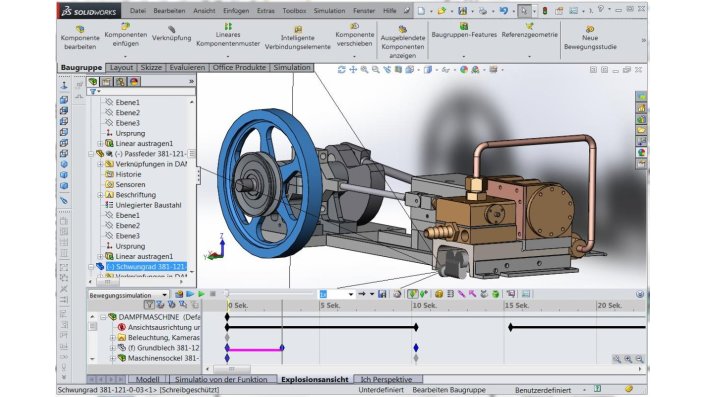Click the Animation wizard icon
The height and width of the screenshot is (397, 705).
[397, 294]
